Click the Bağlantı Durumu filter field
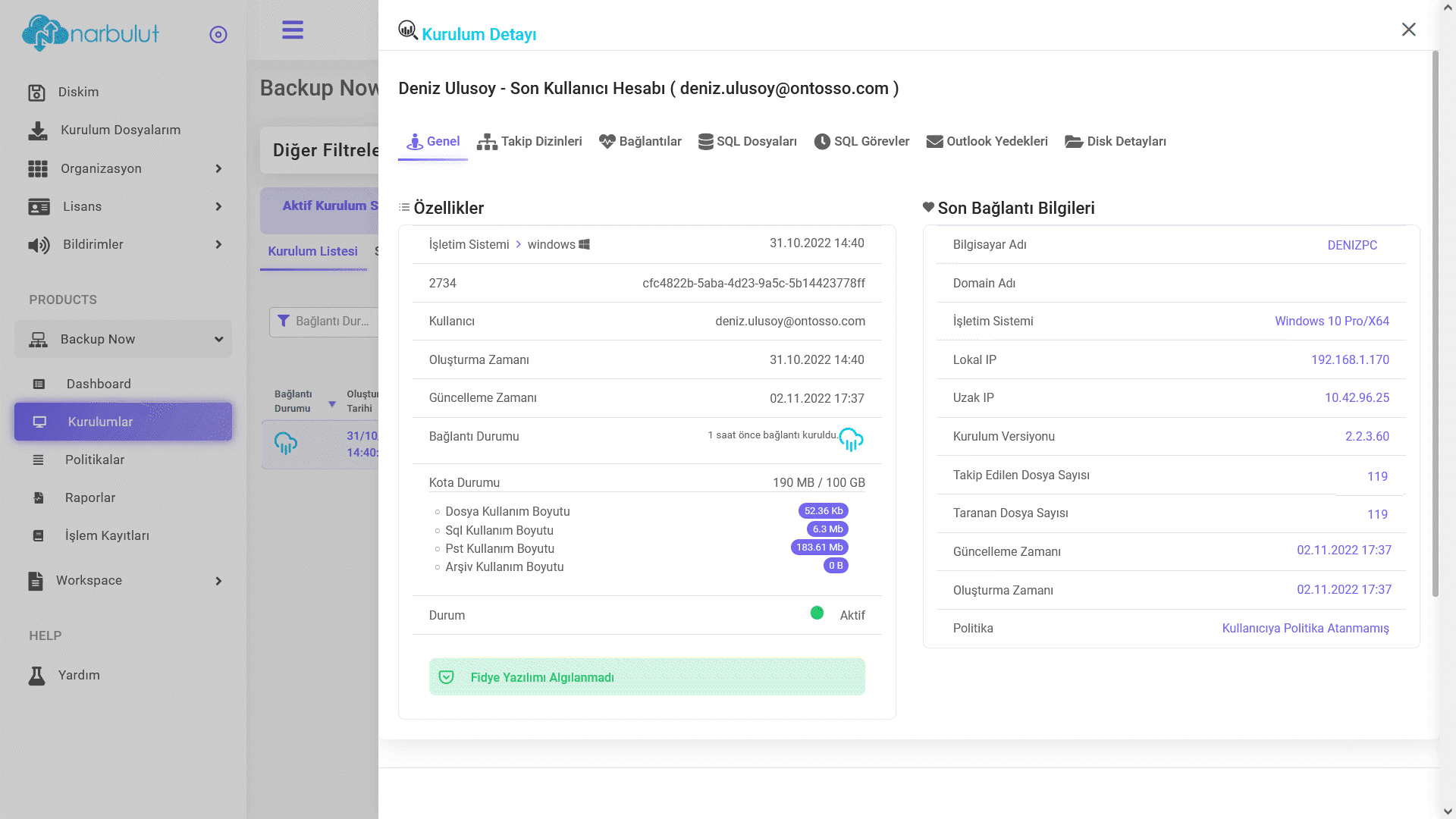The width and height of the screenshot is (1456, 819). click(324, 322)
